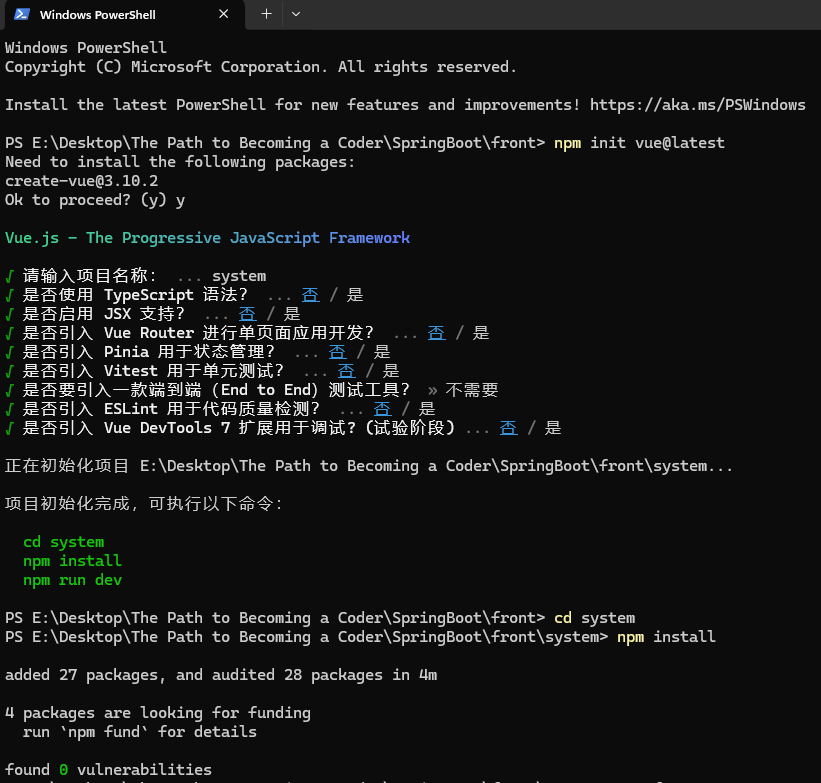Screen dimensions: 821x783
Task: Expand the new tab profile dropdown
Action: (296, 14)
